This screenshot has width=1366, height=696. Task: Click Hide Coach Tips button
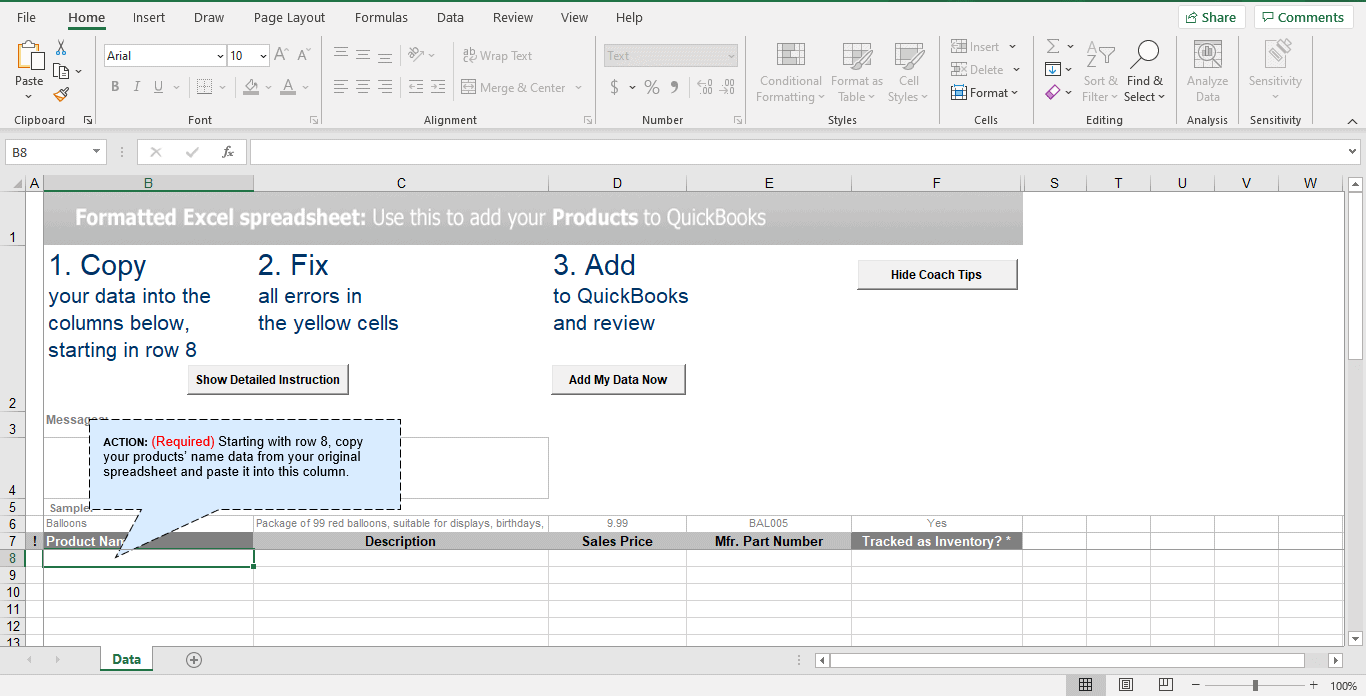point(937,275)
